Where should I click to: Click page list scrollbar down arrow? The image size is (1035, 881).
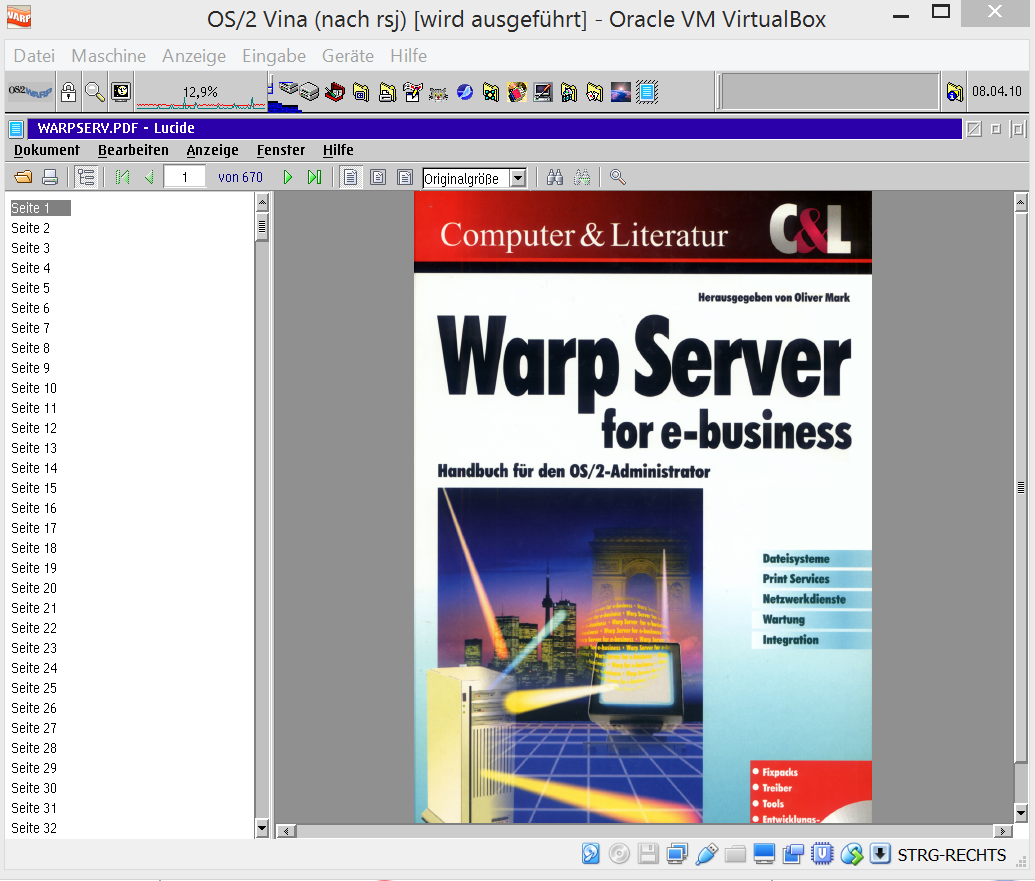(x=262, y=828)
